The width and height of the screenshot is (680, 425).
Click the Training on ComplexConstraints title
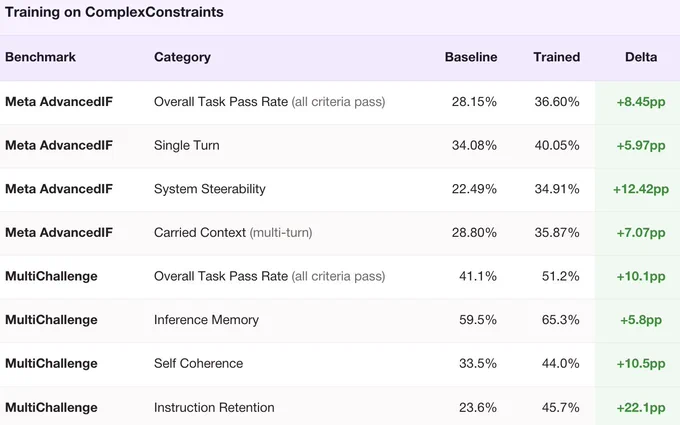pyautogui.click(x=114, y=12)
